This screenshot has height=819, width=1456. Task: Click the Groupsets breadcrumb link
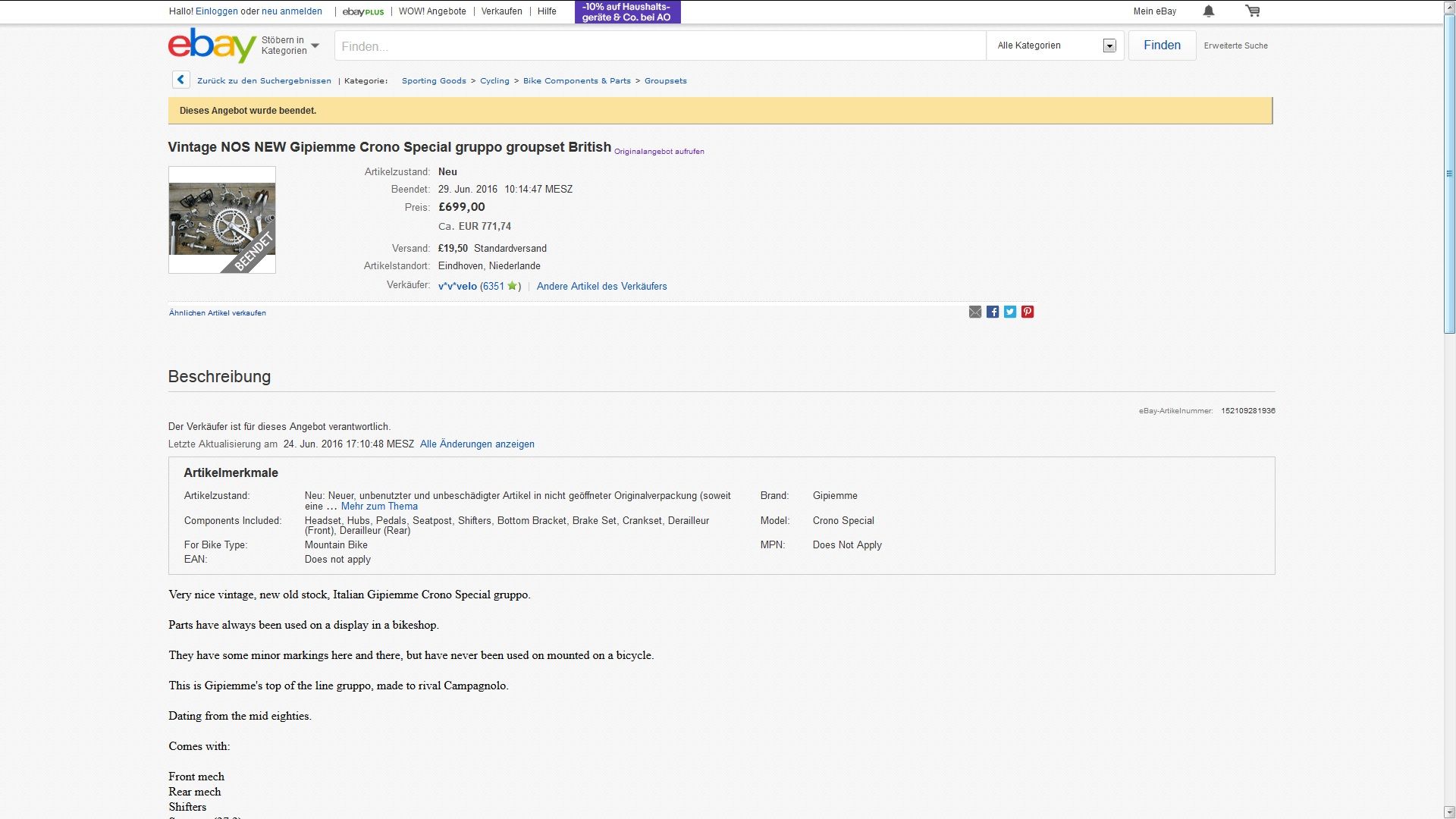tap(665, 81)
